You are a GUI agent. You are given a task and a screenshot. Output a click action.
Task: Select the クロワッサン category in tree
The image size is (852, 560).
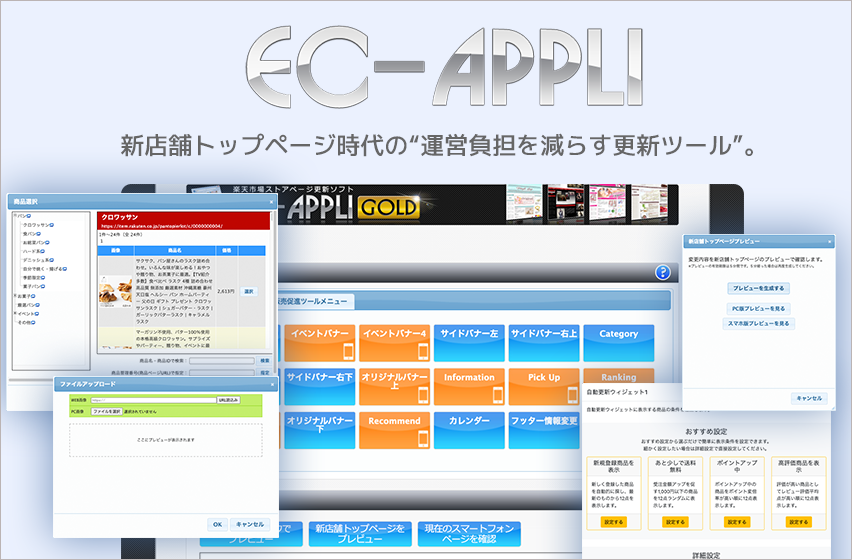pos(38,225)
